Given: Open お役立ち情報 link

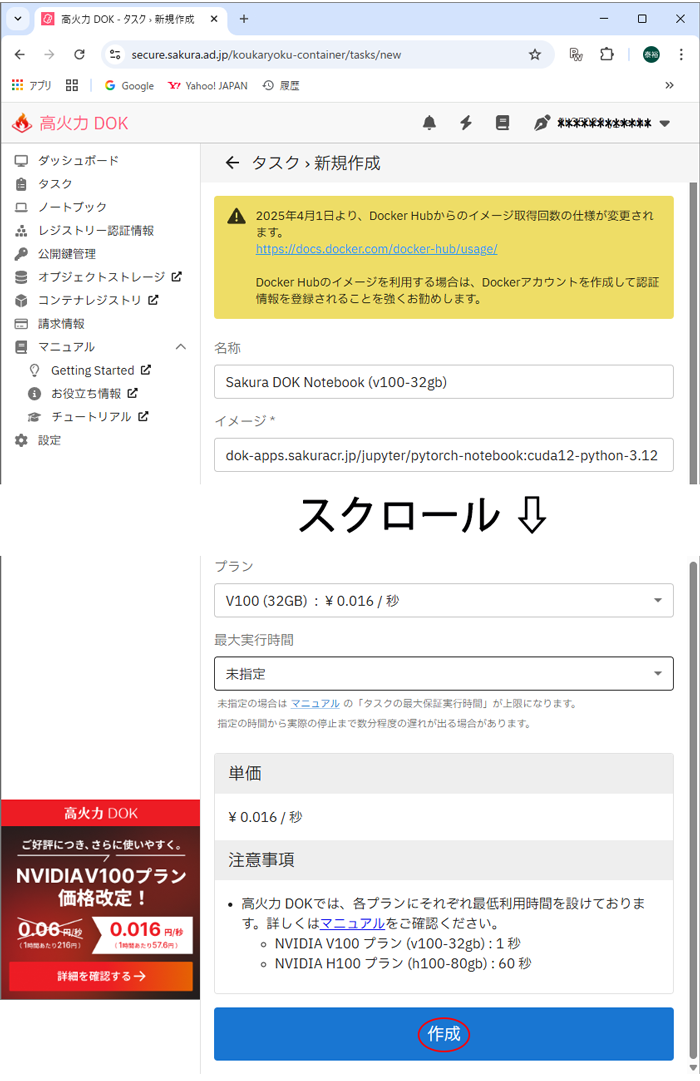Looking at the screenshot, I should point(94,394).
